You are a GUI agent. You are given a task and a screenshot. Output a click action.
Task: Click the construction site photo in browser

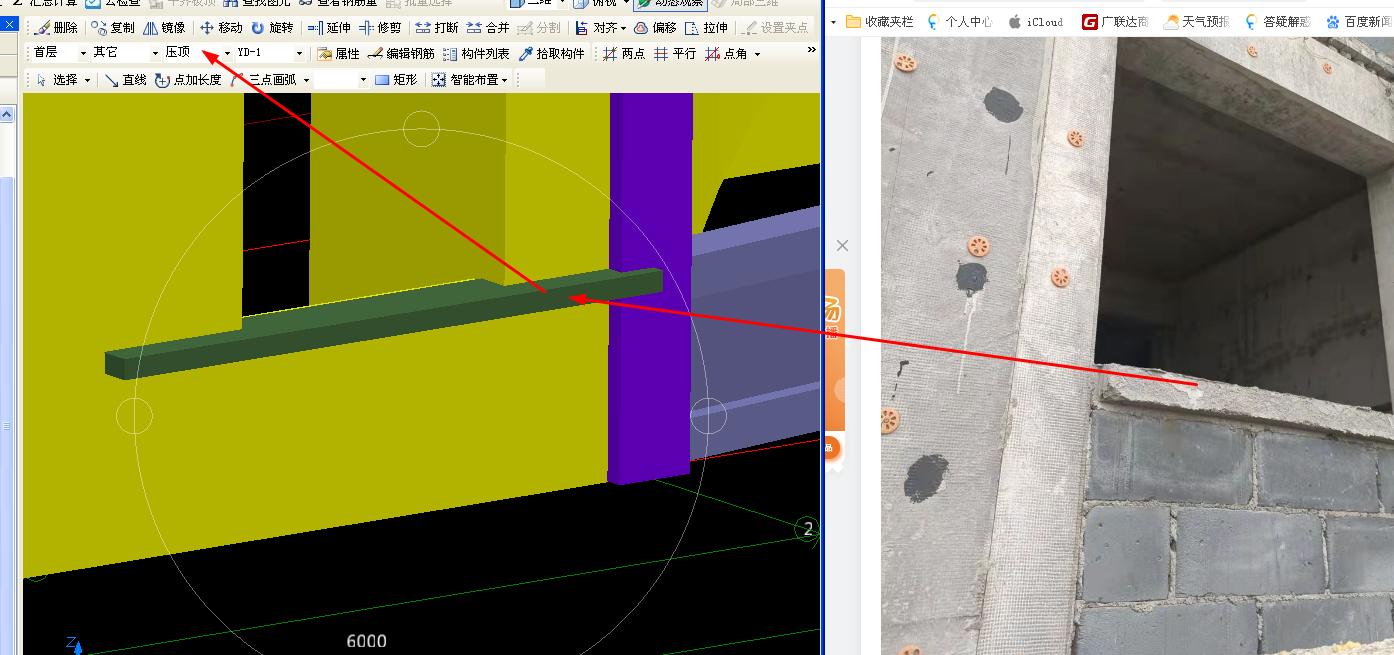(1137, 346)
